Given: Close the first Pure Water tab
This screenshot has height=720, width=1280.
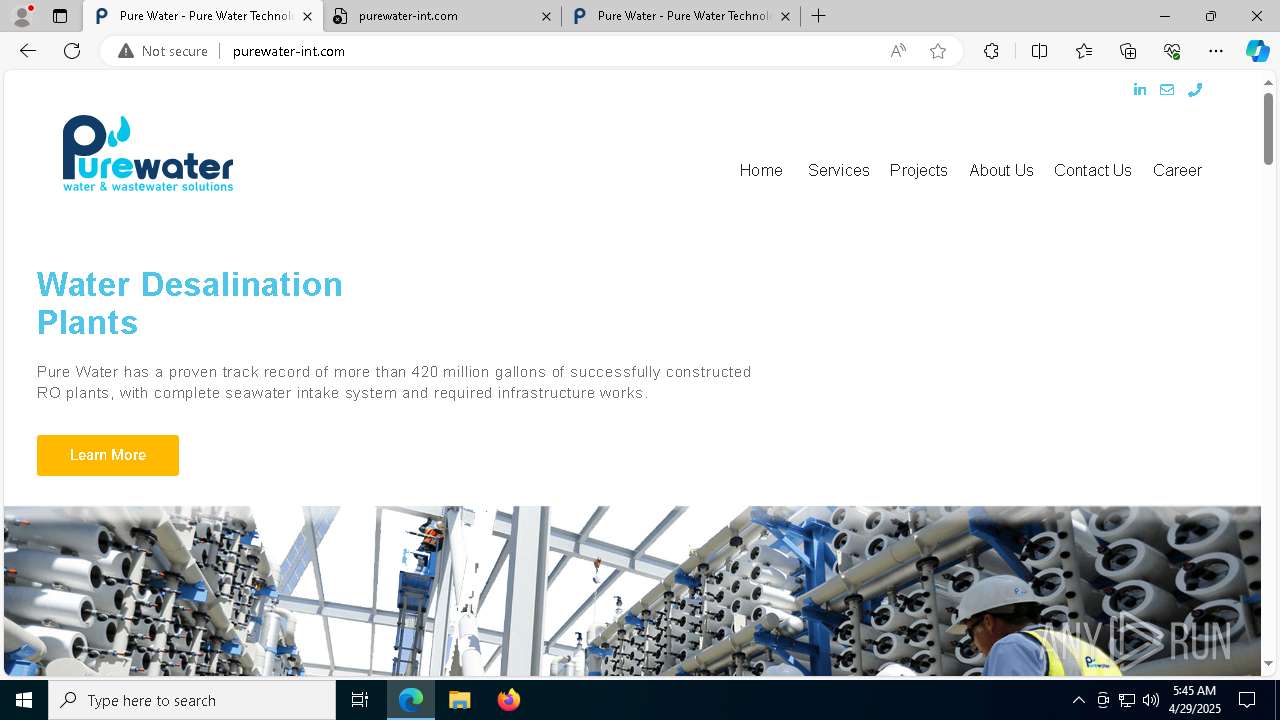Looking at the screenshot, I should point(307,16).
